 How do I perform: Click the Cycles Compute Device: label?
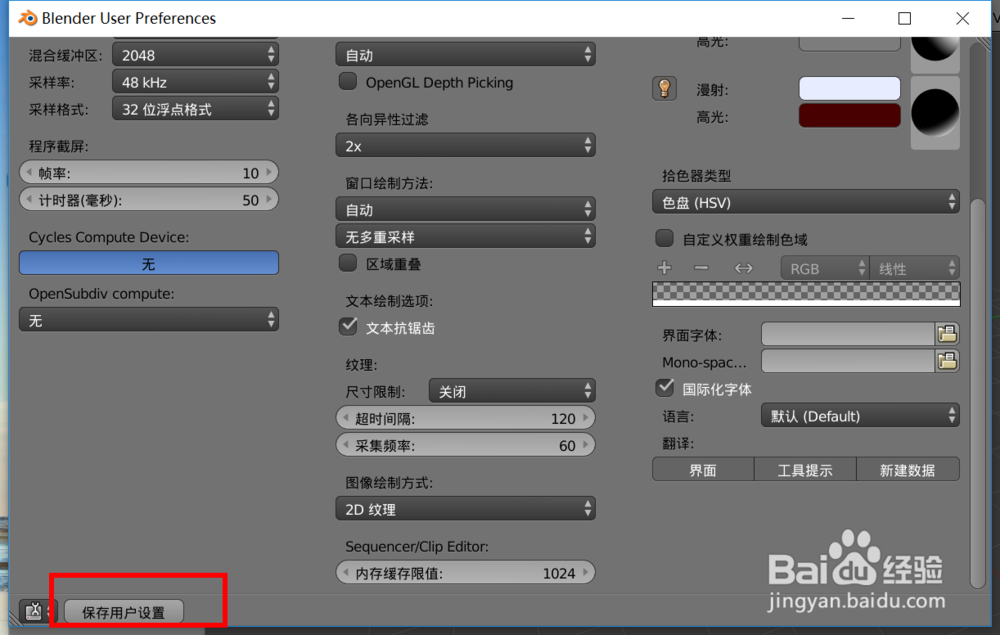tap(108, 237)
